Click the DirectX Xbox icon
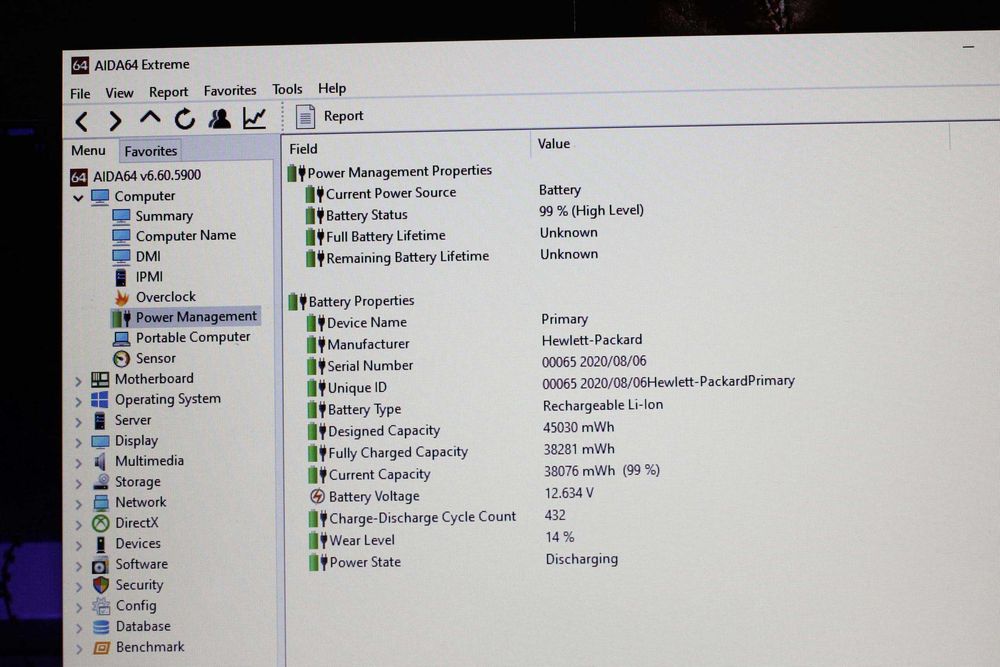1000x667 pixels. pyautogui.click(x=101, y=524)
